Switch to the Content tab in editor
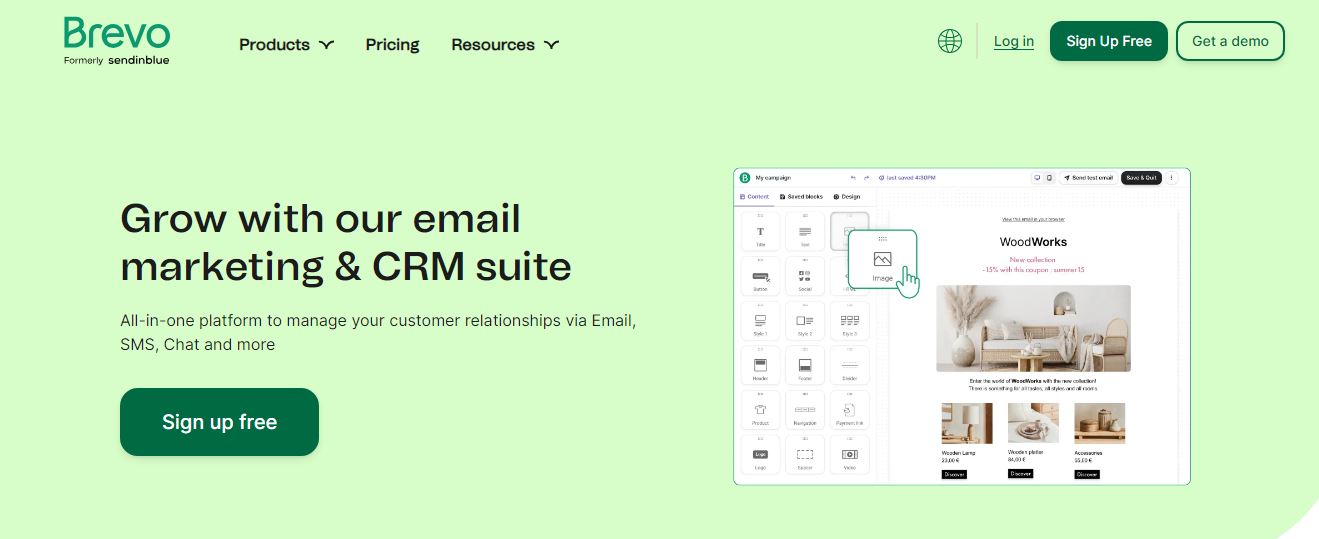Viewport: 1319px width, 539px height. [x=755, y=197]
